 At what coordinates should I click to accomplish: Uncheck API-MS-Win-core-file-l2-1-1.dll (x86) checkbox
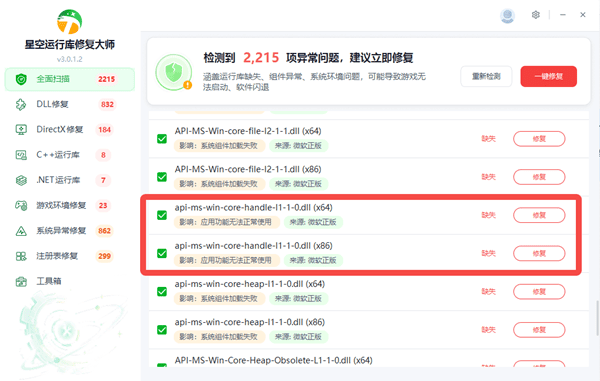point(162,177)
